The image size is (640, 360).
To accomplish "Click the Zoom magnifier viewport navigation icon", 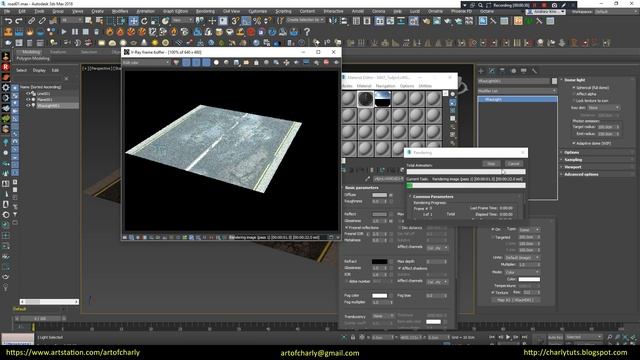I will pyautogui.click(x=609, y=337).
